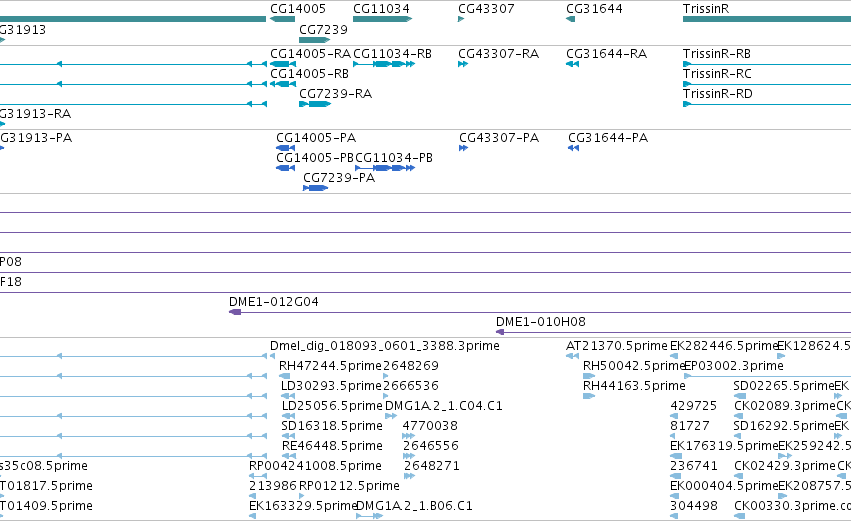The image size is (851, 521).
Task: Click the EK163329.5prime EST
Action: point(252,516)
